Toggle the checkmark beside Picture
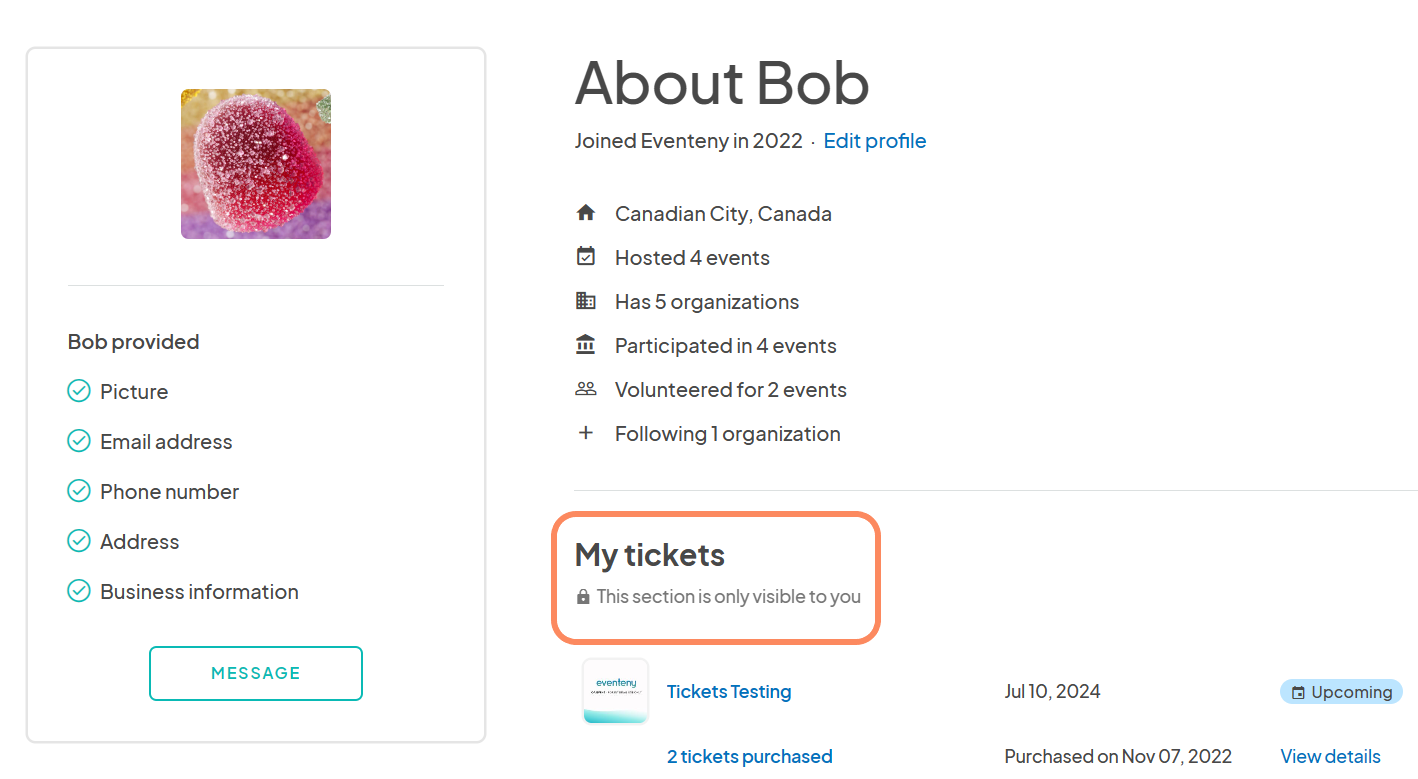 point(79,390)
